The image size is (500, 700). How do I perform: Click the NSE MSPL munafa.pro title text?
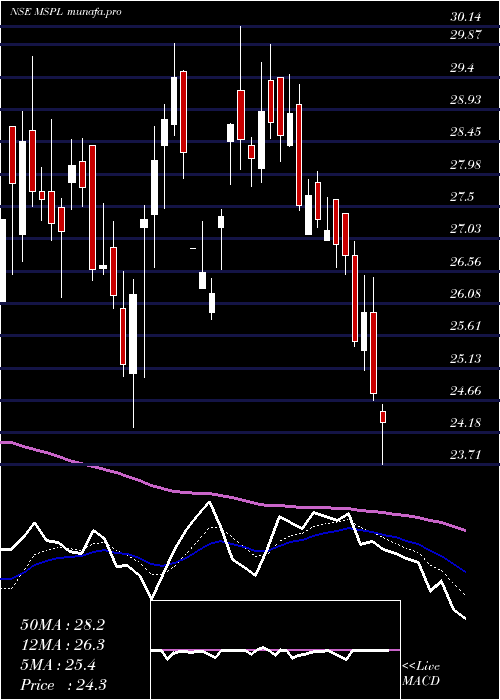click(66, 12)
